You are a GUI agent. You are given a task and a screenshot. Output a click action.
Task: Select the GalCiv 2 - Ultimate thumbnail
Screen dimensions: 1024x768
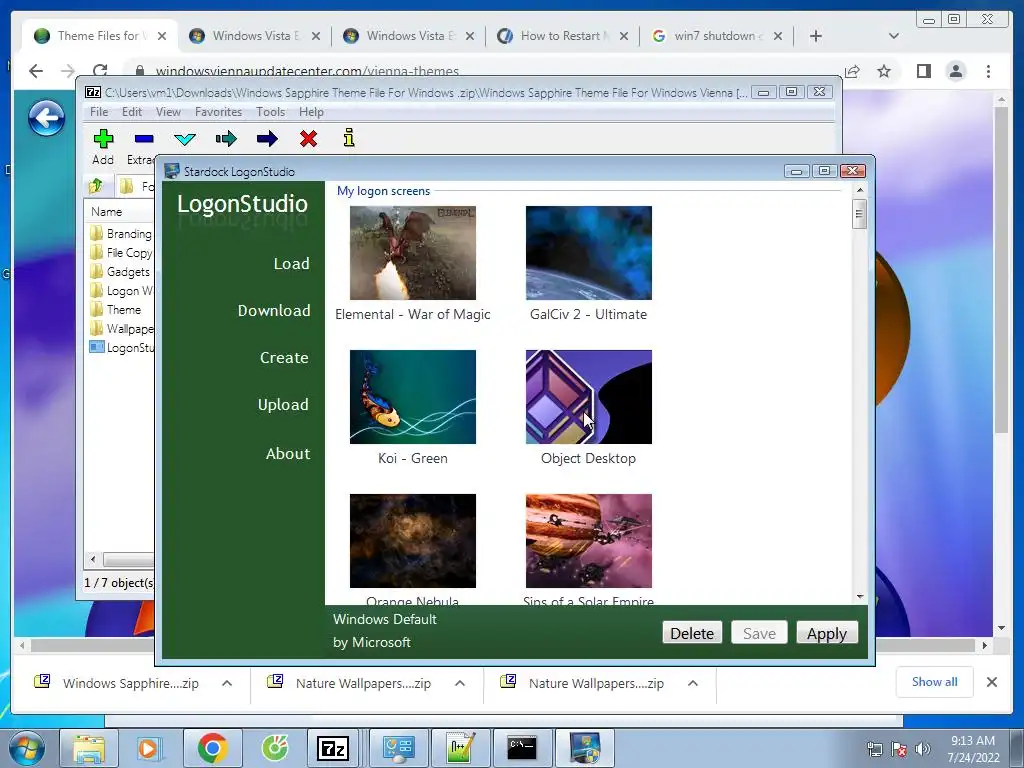click(588, 253)
